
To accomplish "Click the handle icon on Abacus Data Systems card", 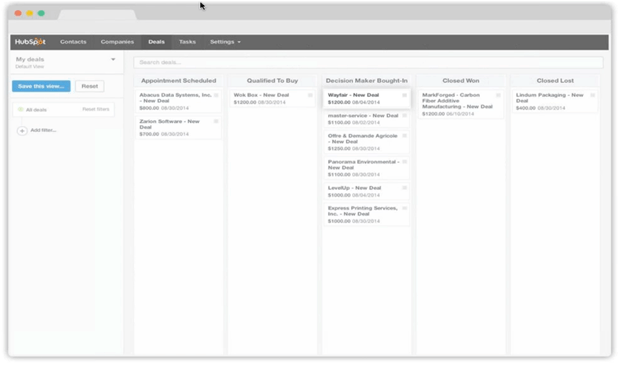I will tap(216, 95).
